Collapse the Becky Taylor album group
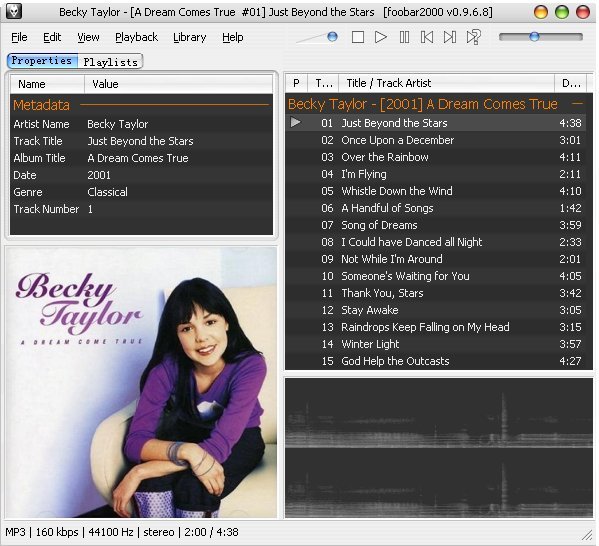Screen dimensions: 599x546 coord(578,104)
